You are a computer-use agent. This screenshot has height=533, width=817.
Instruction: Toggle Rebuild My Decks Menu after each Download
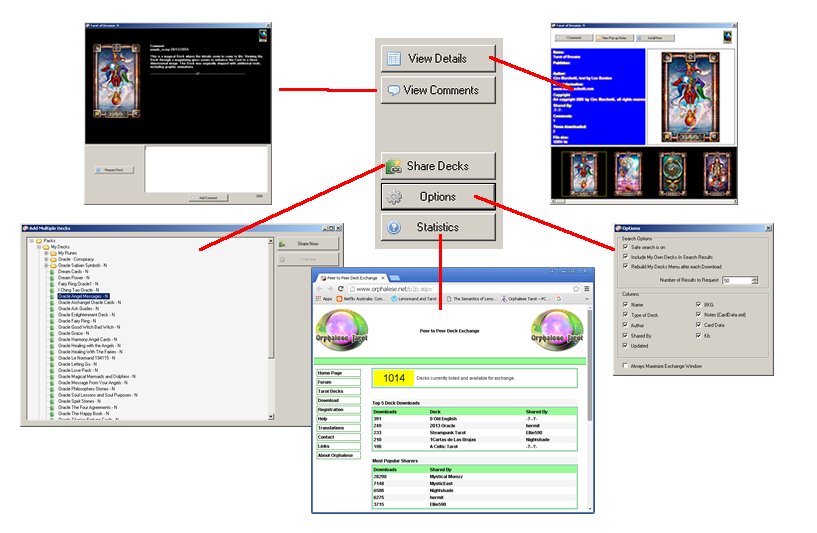[625, 266]
